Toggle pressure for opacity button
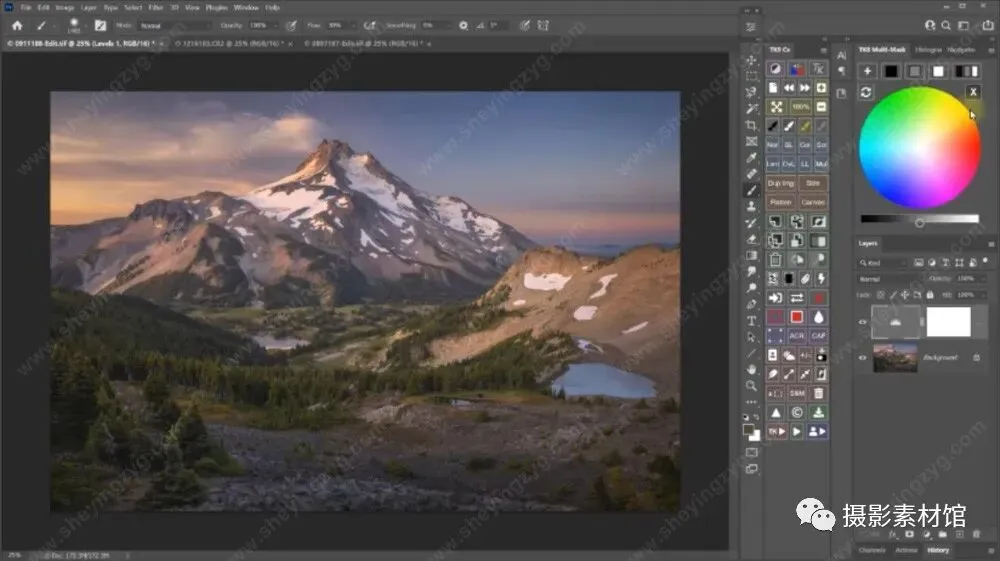The image size is (1000, 561). pyautogui.click(x=291, y=26)
